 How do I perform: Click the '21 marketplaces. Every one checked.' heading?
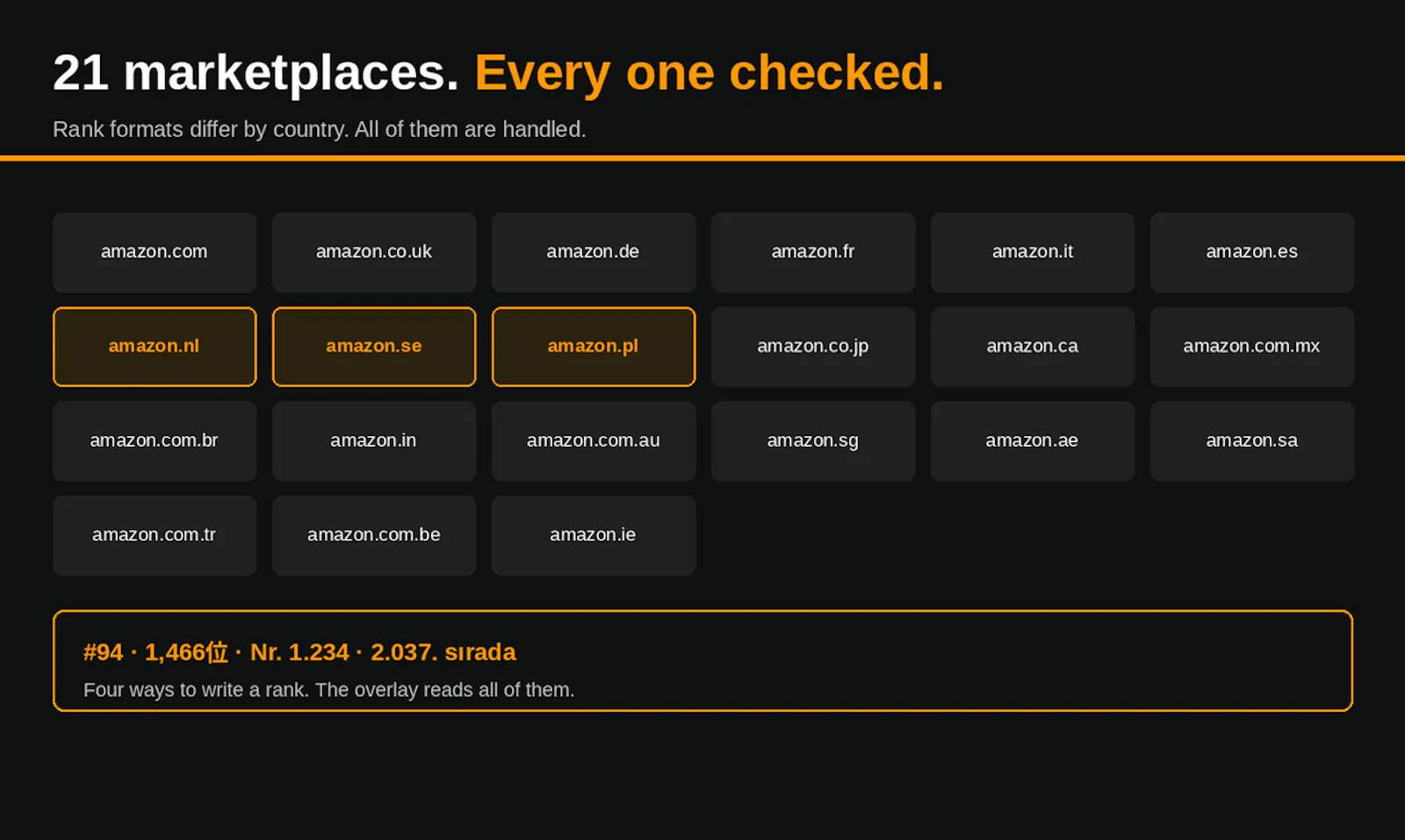[x=498, y=73]
